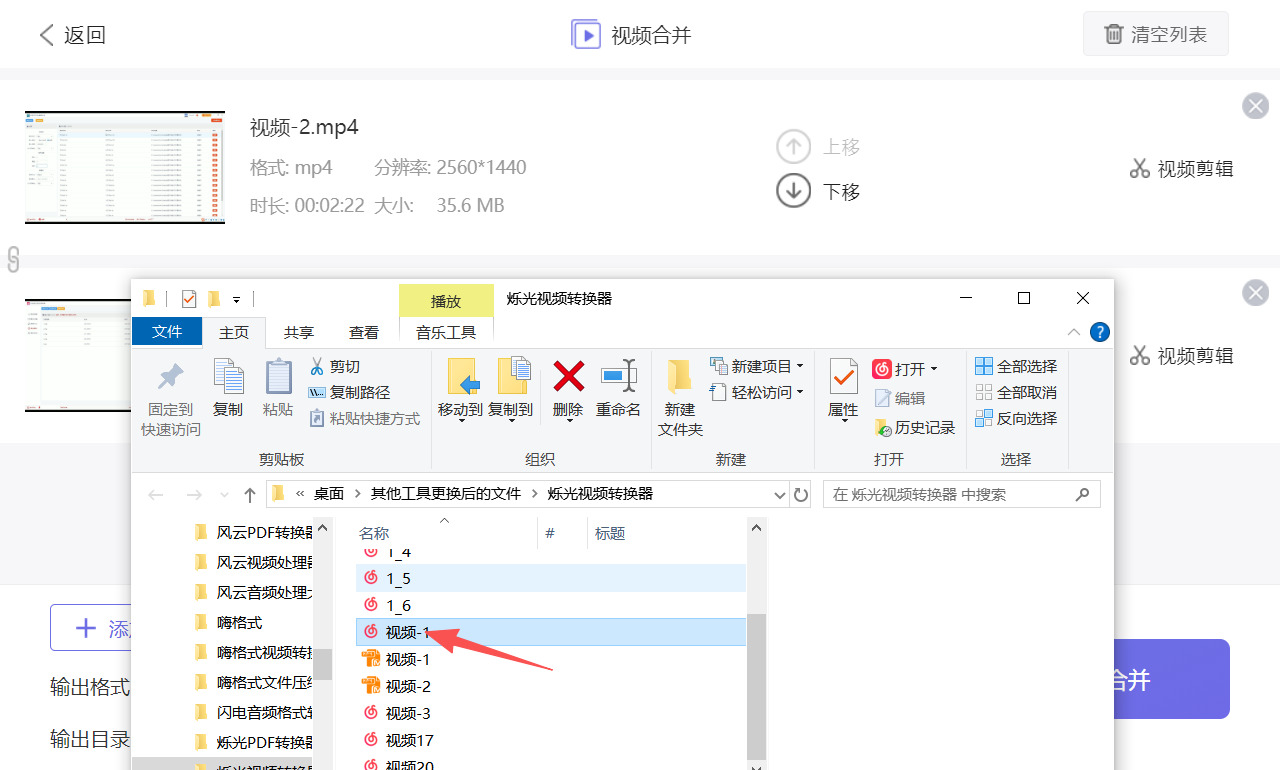Open 视频剪辑 for the second video

point(1181,355)
